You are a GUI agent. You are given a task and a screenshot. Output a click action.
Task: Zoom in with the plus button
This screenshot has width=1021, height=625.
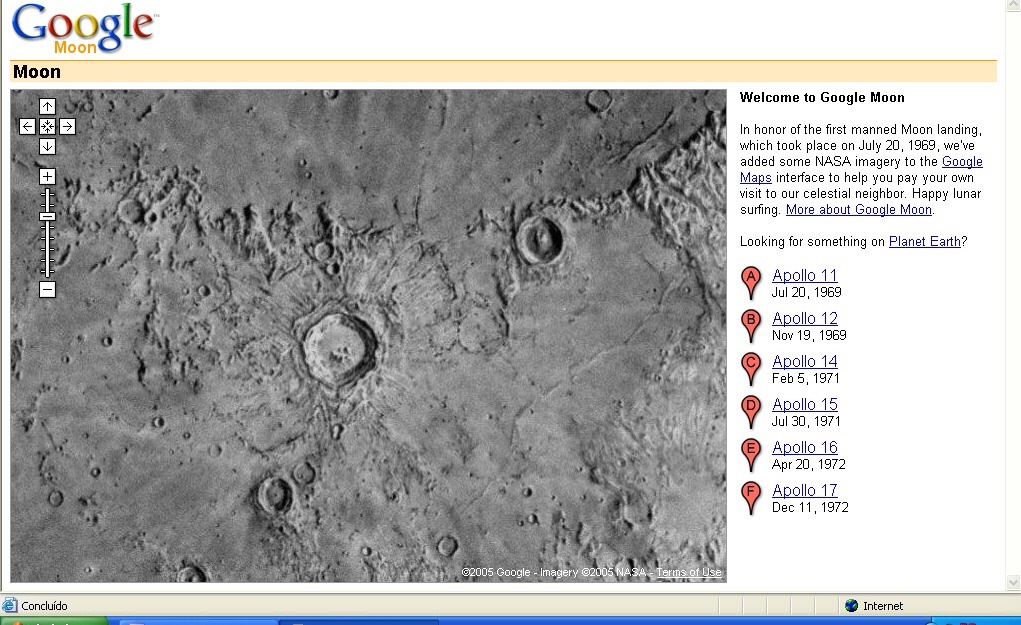pyautogui.click(x=47, y=176)
